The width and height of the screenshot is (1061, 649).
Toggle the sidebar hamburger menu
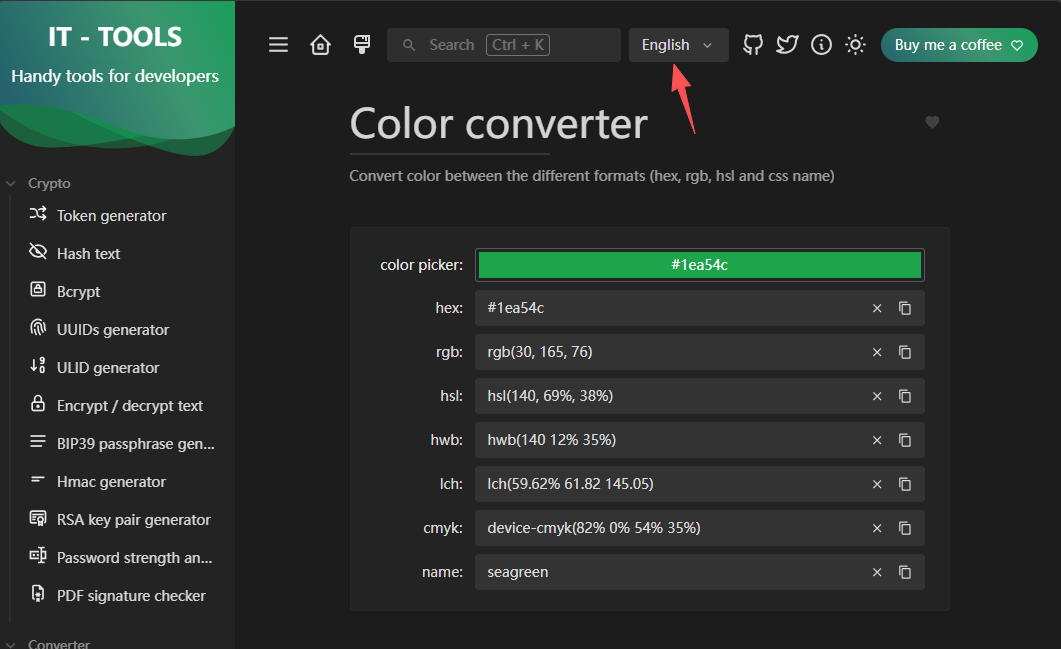coord(279,45)
